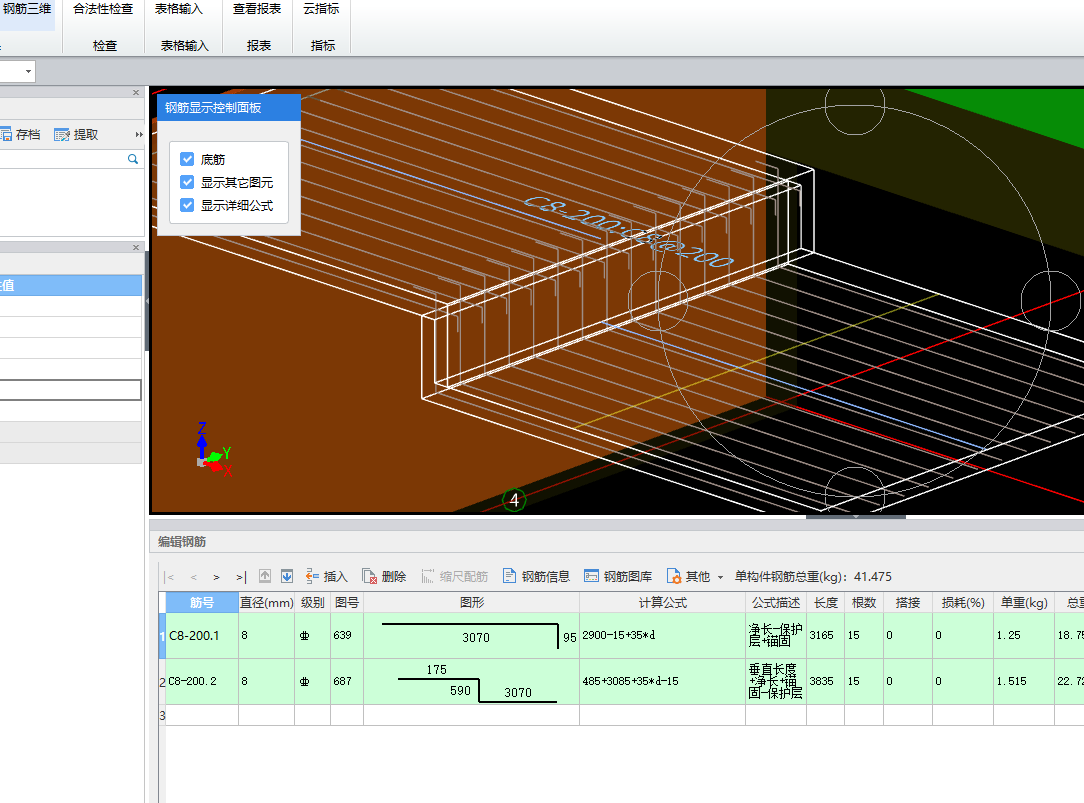Go to first rebar record

coord(170,577)
